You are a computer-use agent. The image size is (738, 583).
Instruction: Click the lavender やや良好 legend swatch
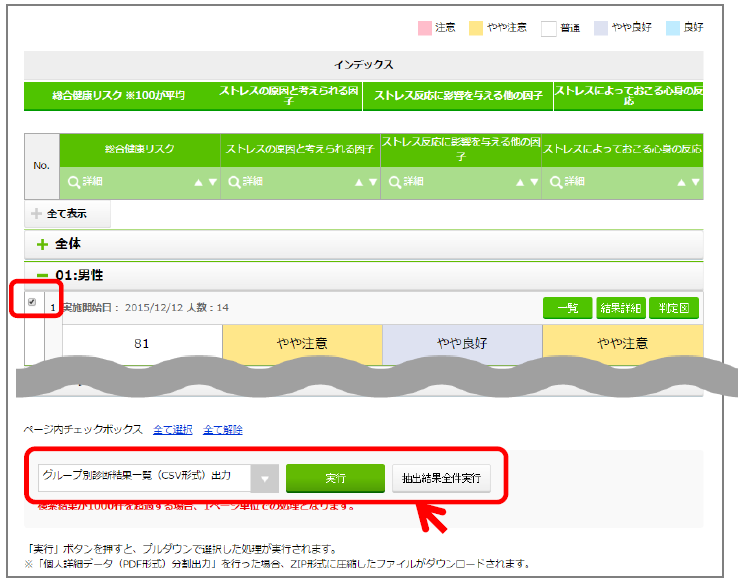click(x=601, y=28)
